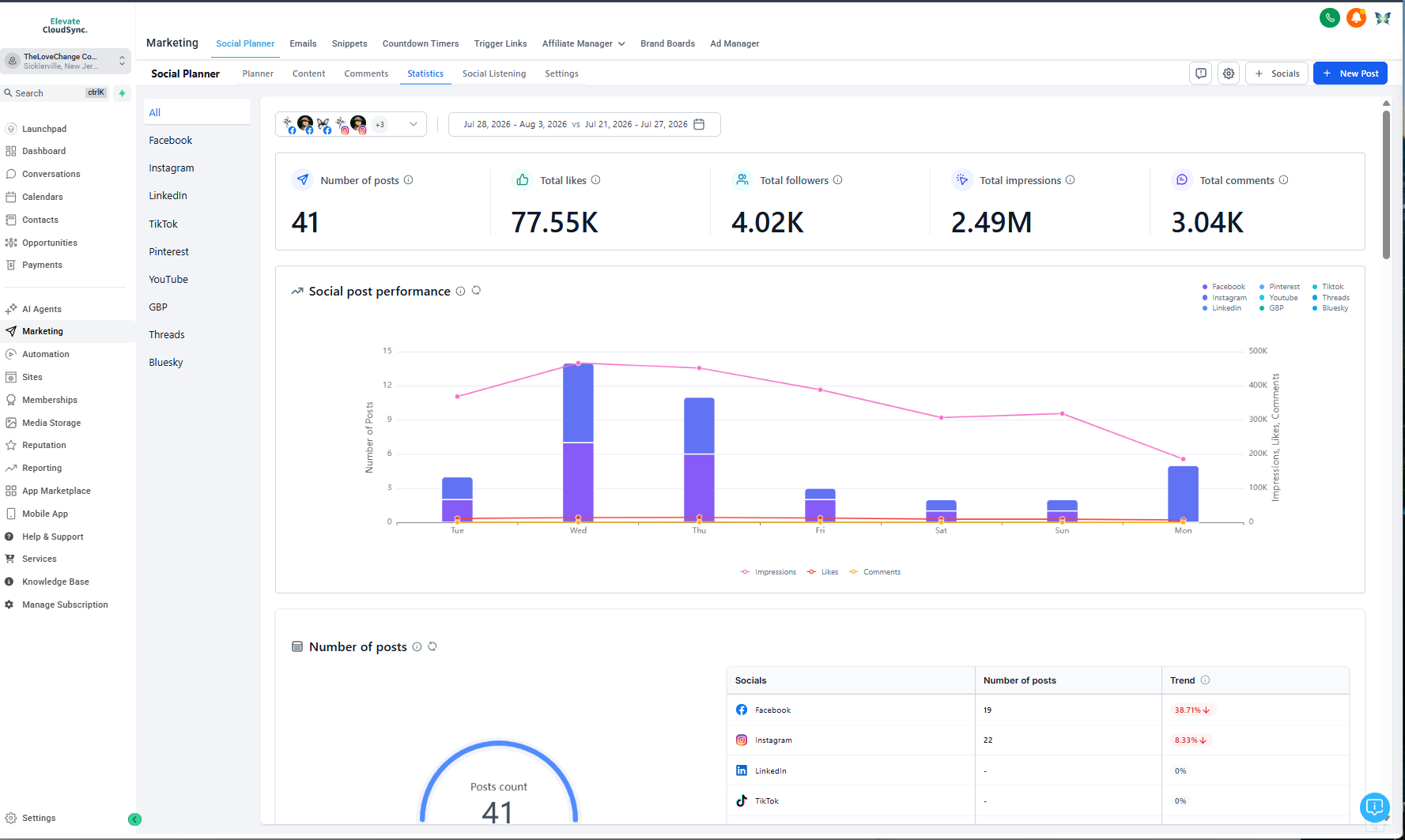Open Launchpad in the sidebar
The height and width of the screenshot is (840, 1405).
(x=44, y=129)
